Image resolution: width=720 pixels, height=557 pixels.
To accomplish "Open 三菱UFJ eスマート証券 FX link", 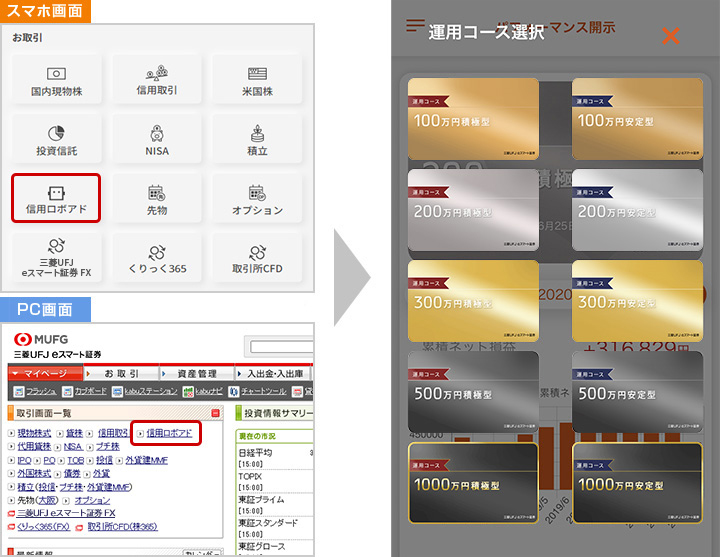I will (x=66, y=513).
